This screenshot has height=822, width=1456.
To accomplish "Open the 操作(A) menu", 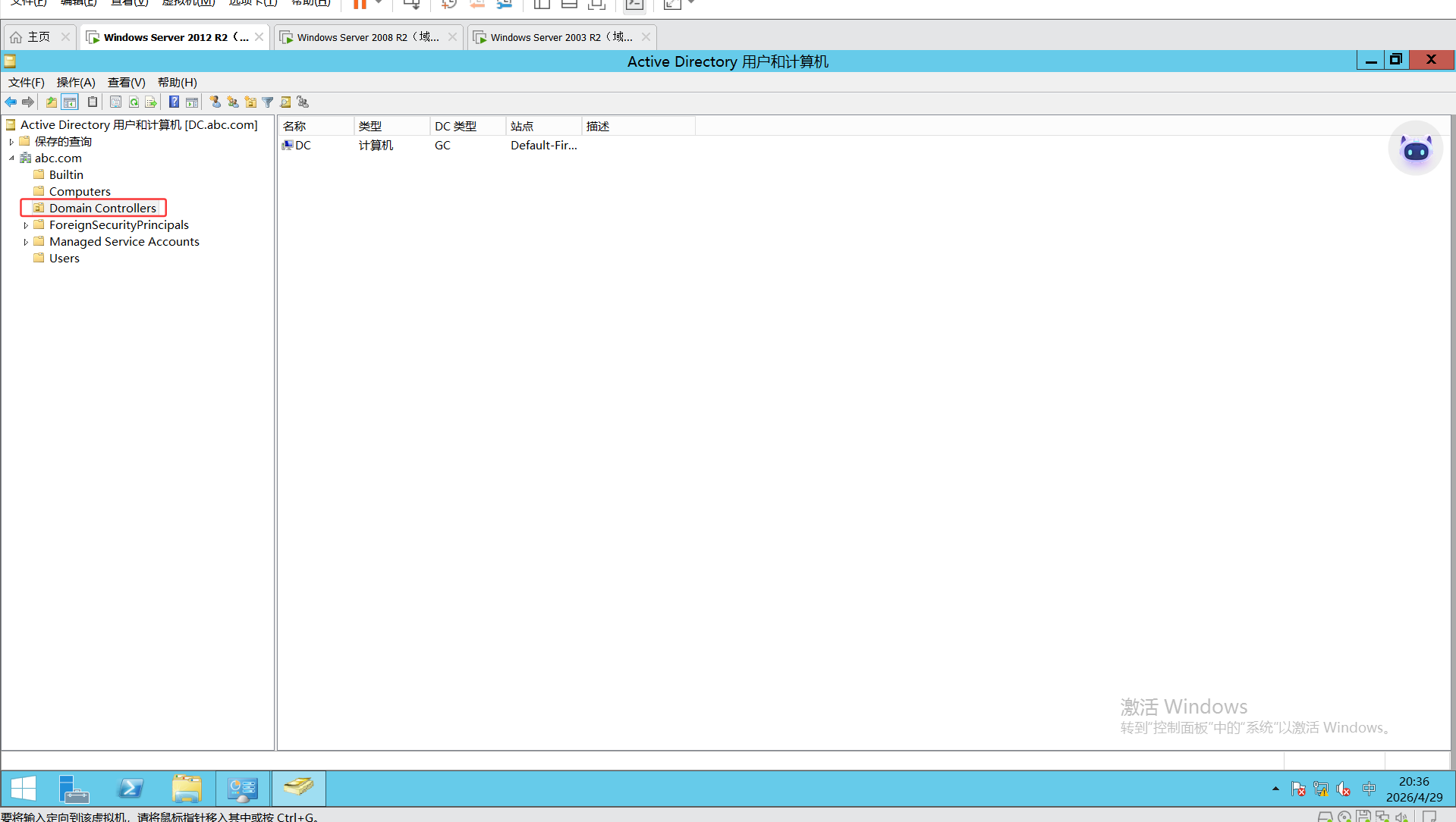I will (x=76, y=83).
